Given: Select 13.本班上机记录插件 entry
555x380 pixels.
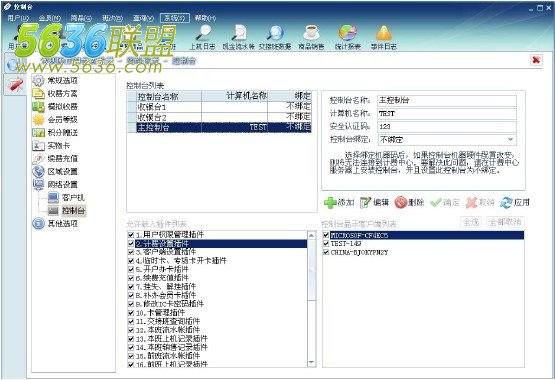Looking at the screenshot, I should tap(172, 339).
